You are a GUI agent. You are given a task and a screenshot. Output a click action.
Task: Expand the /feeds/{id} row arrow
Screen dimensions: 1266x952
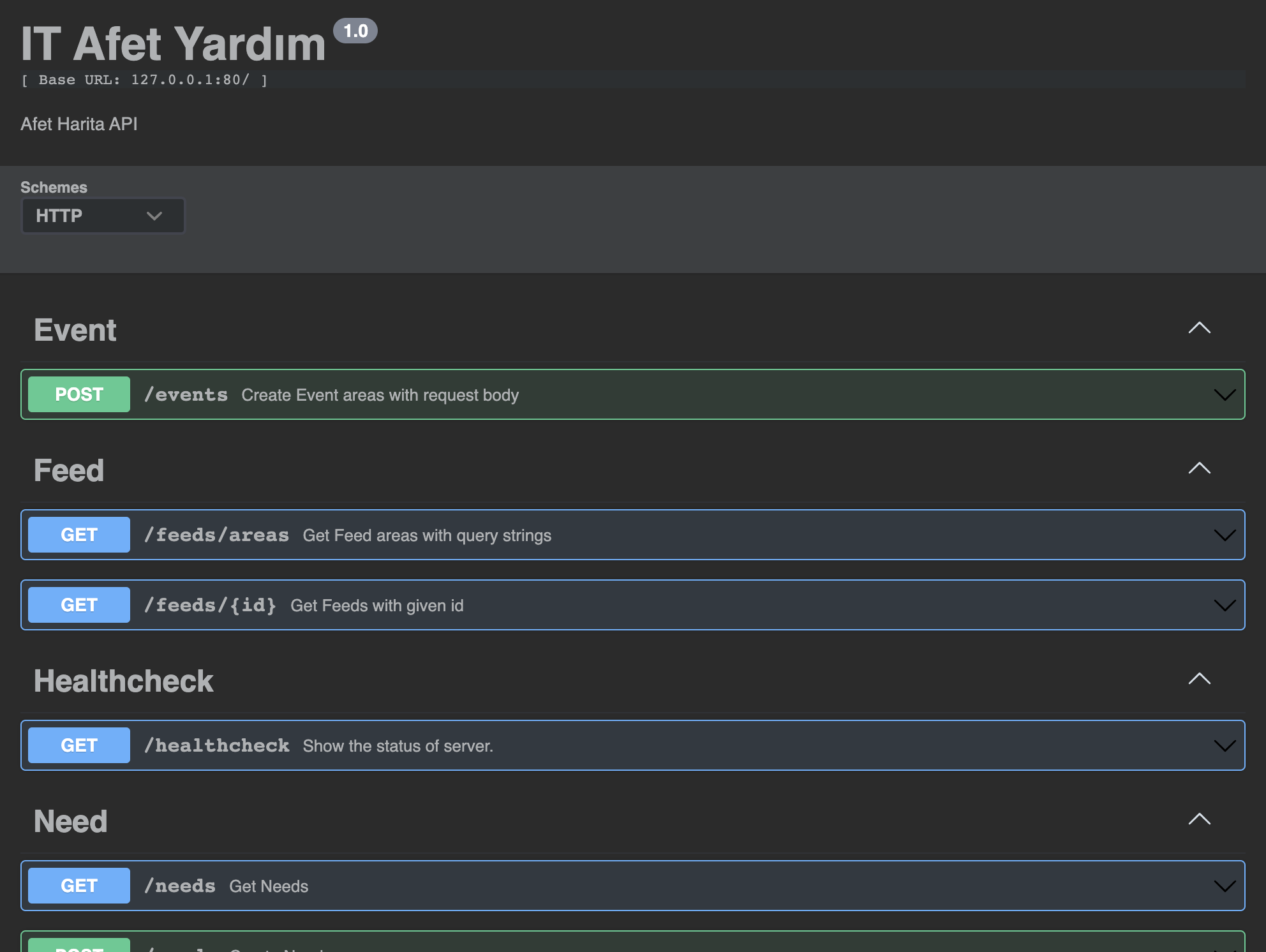(1225, 606)
